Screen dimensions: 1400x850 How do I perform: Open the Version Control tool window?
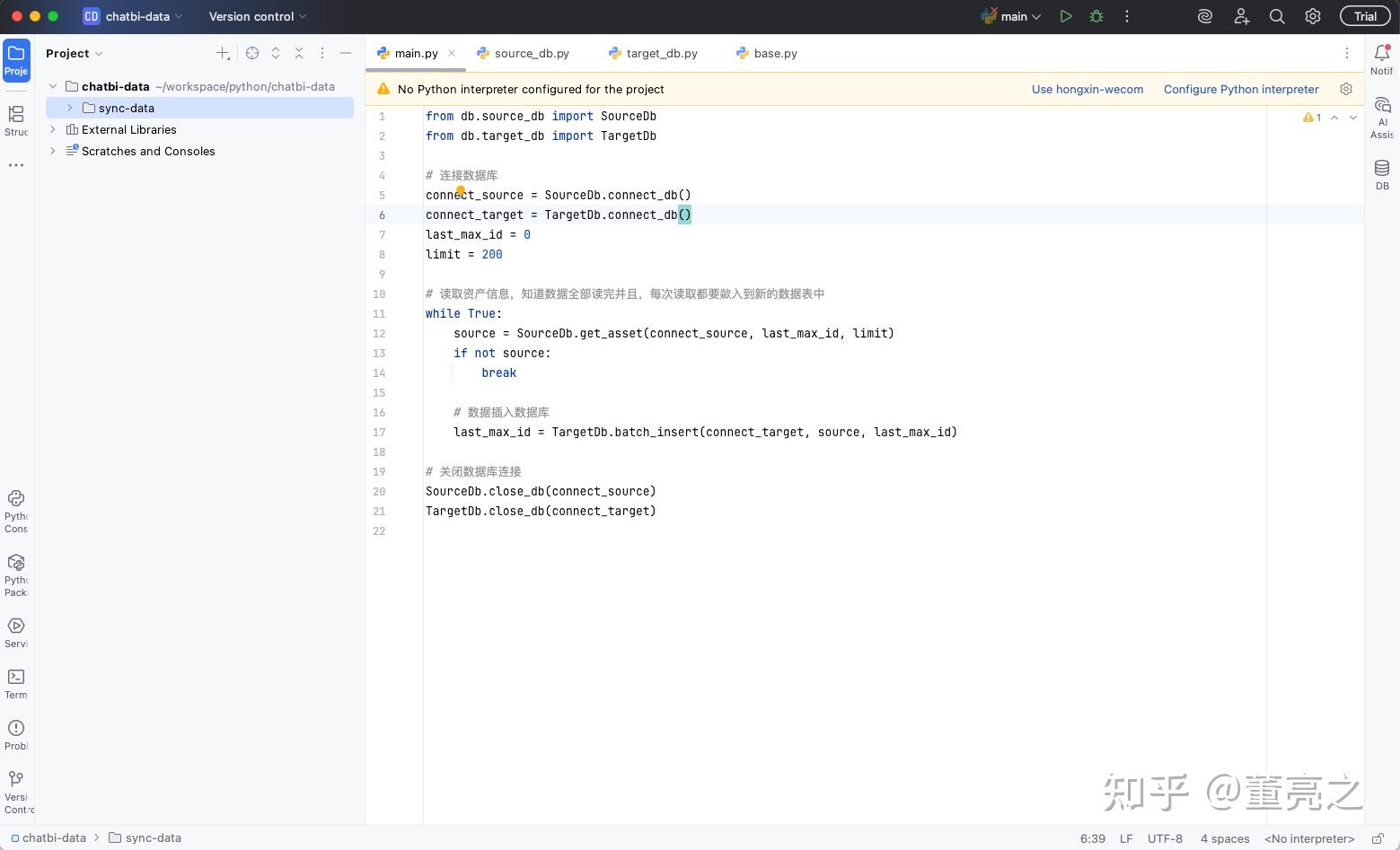coord(16,792)
